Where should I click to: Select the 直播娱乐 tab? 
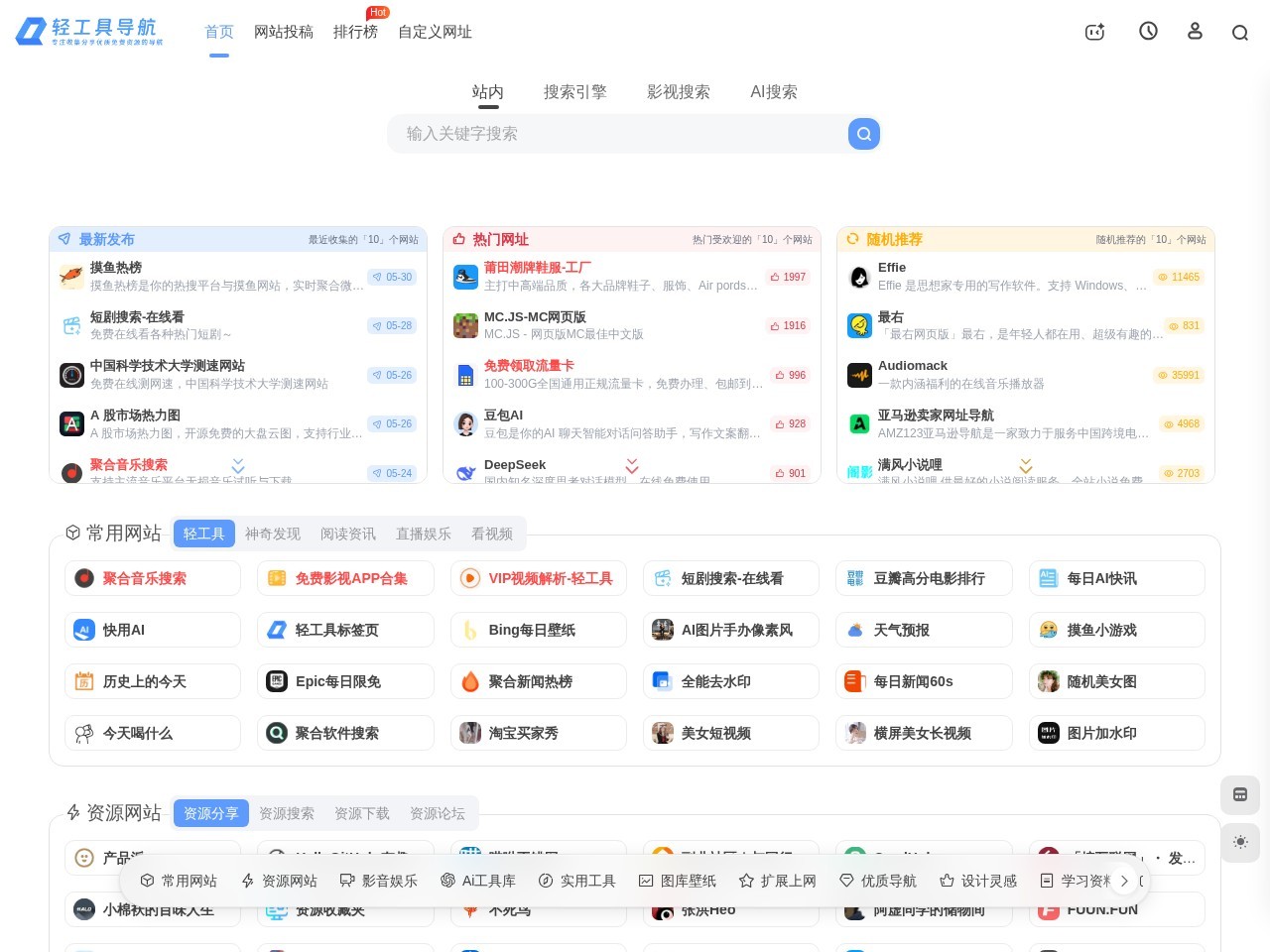(x=424, y=534)
